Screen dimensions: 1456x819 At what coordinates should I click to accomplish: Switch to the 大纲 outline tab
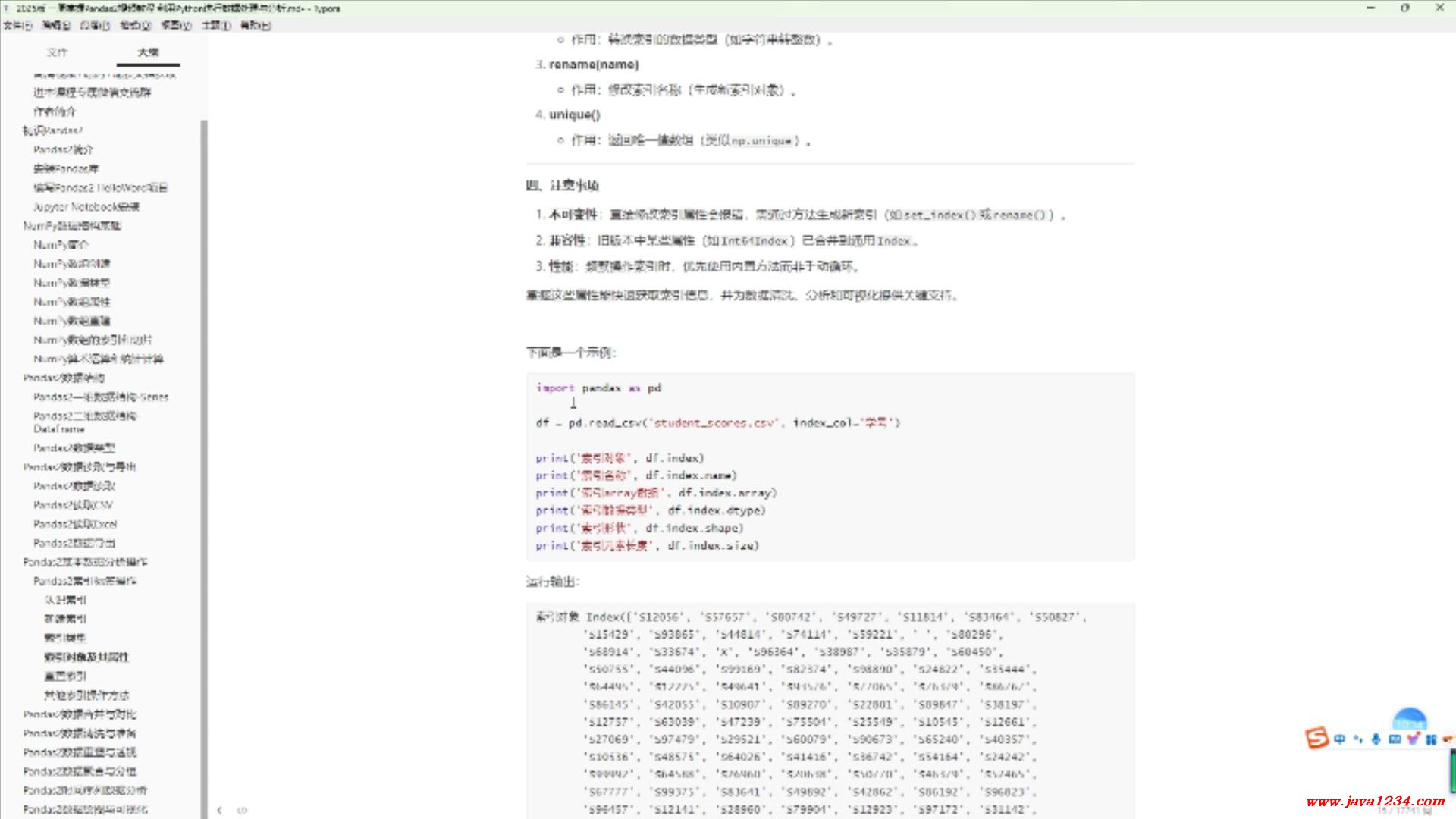pos(148,52)
